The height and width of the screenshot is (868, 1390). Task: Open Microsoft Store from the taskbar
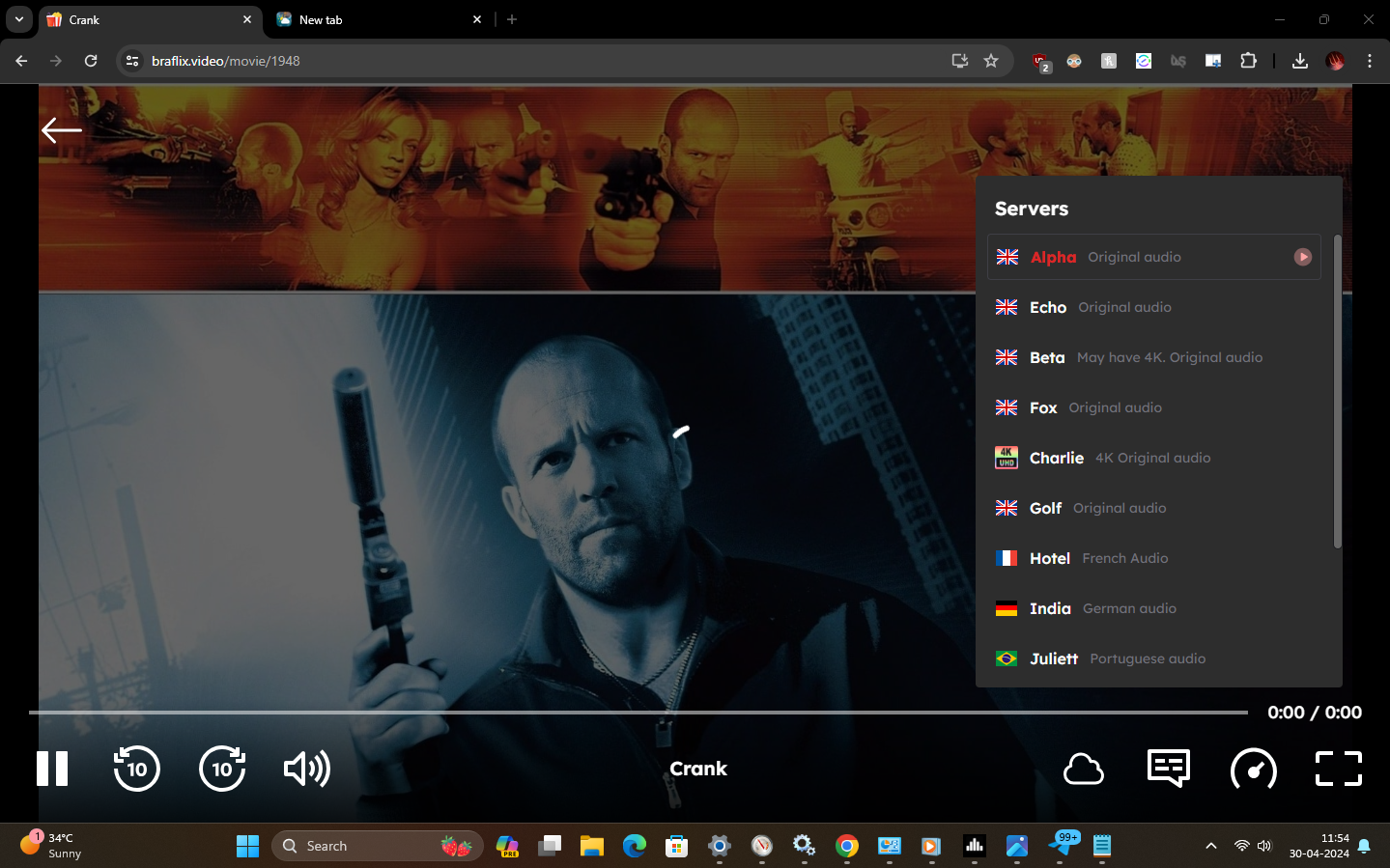click(677, 846)
